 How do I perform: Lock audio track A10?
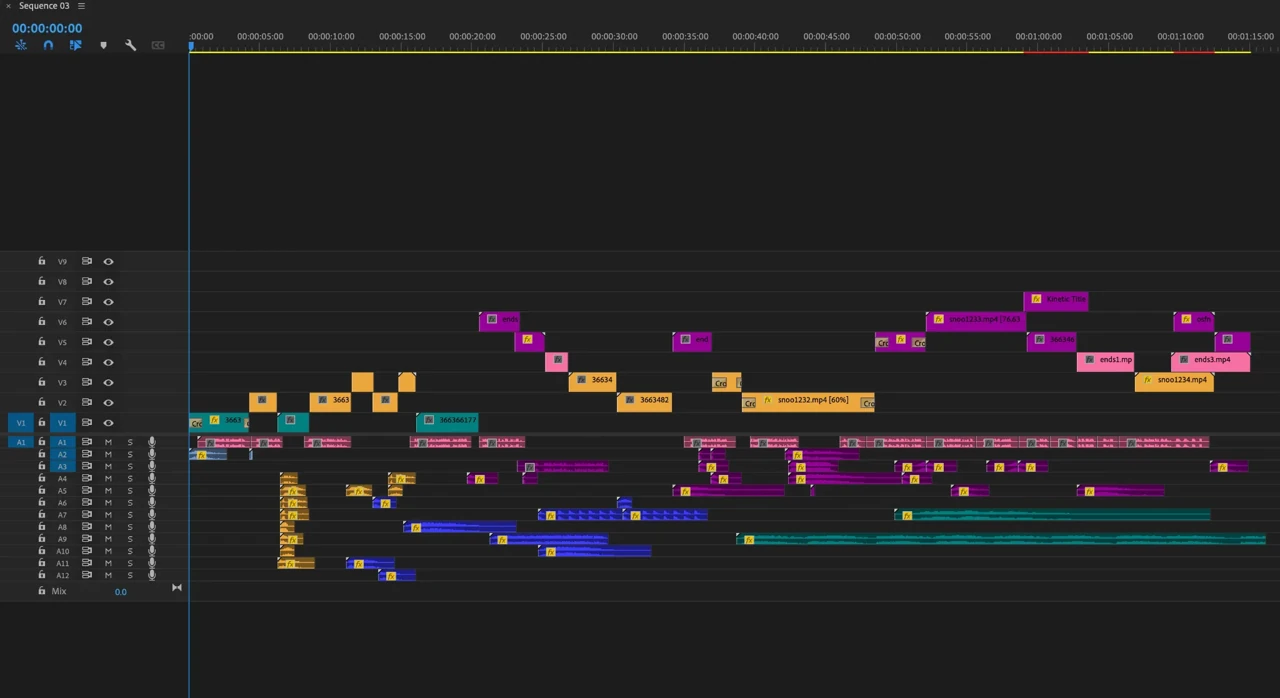41,551
